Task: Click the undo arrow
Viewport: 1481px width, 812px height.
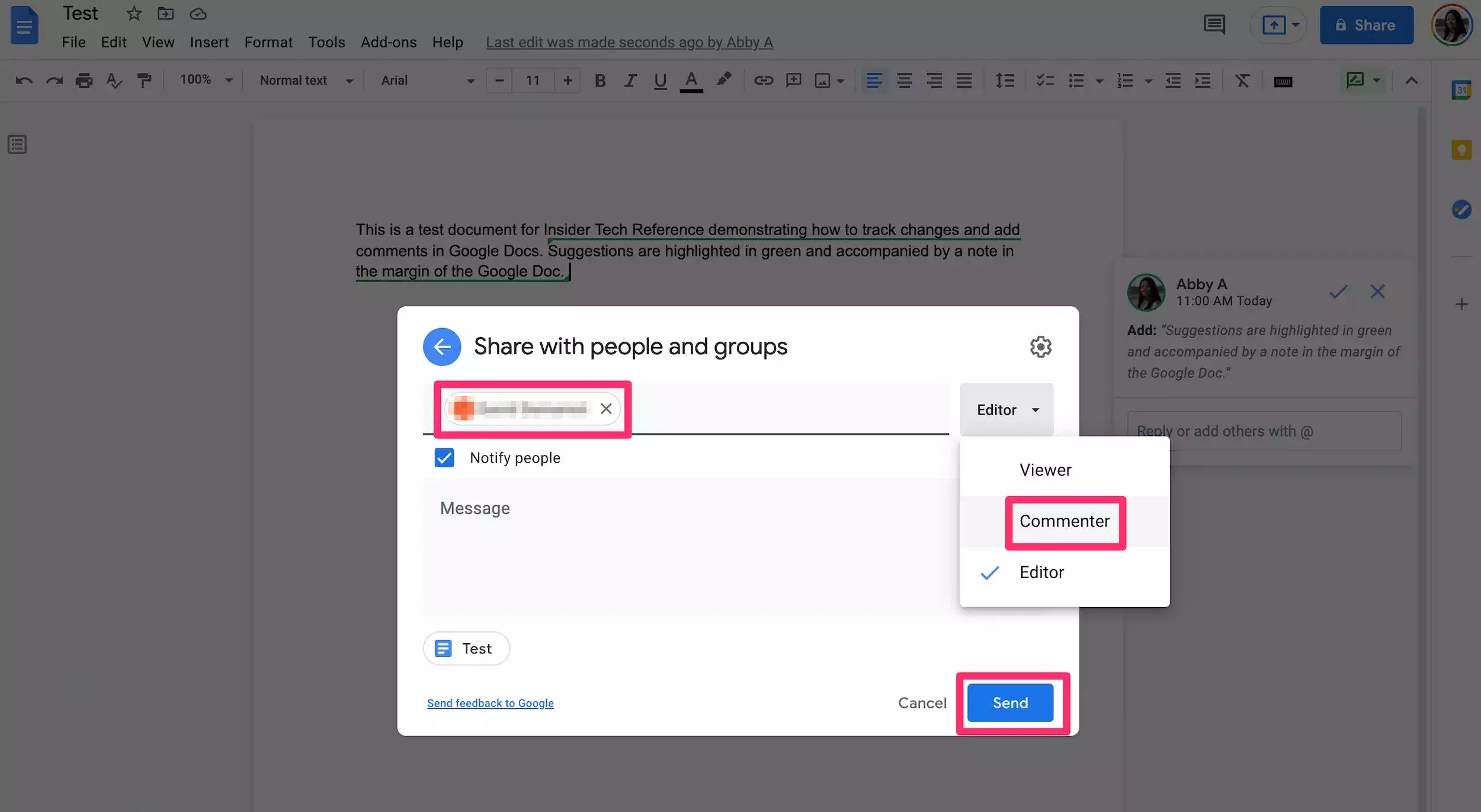Action: coord(24,81)
